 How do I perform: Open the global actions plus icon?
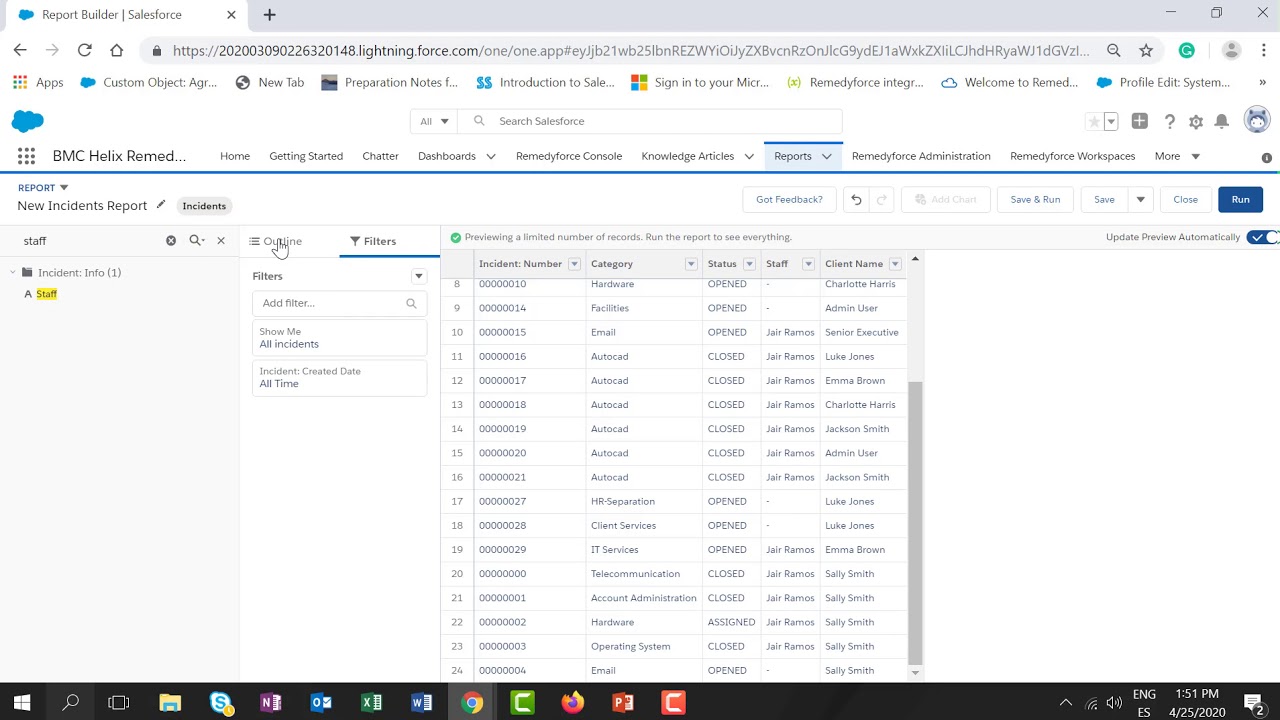click(x=1140, y=121)
